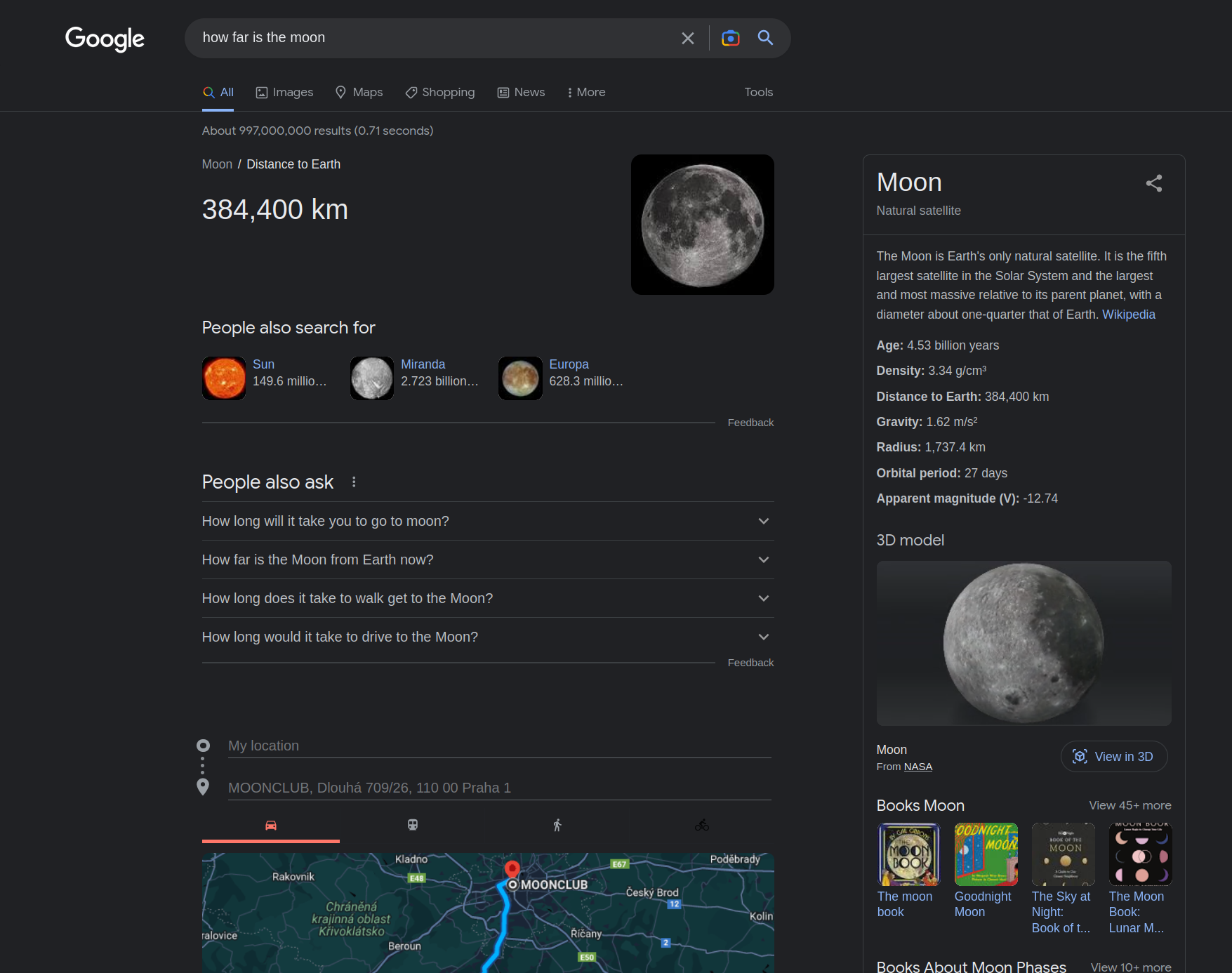Choose public transit directions icon
The image size is (1232, 973).
pyautogui.click(x=413, y=826)
